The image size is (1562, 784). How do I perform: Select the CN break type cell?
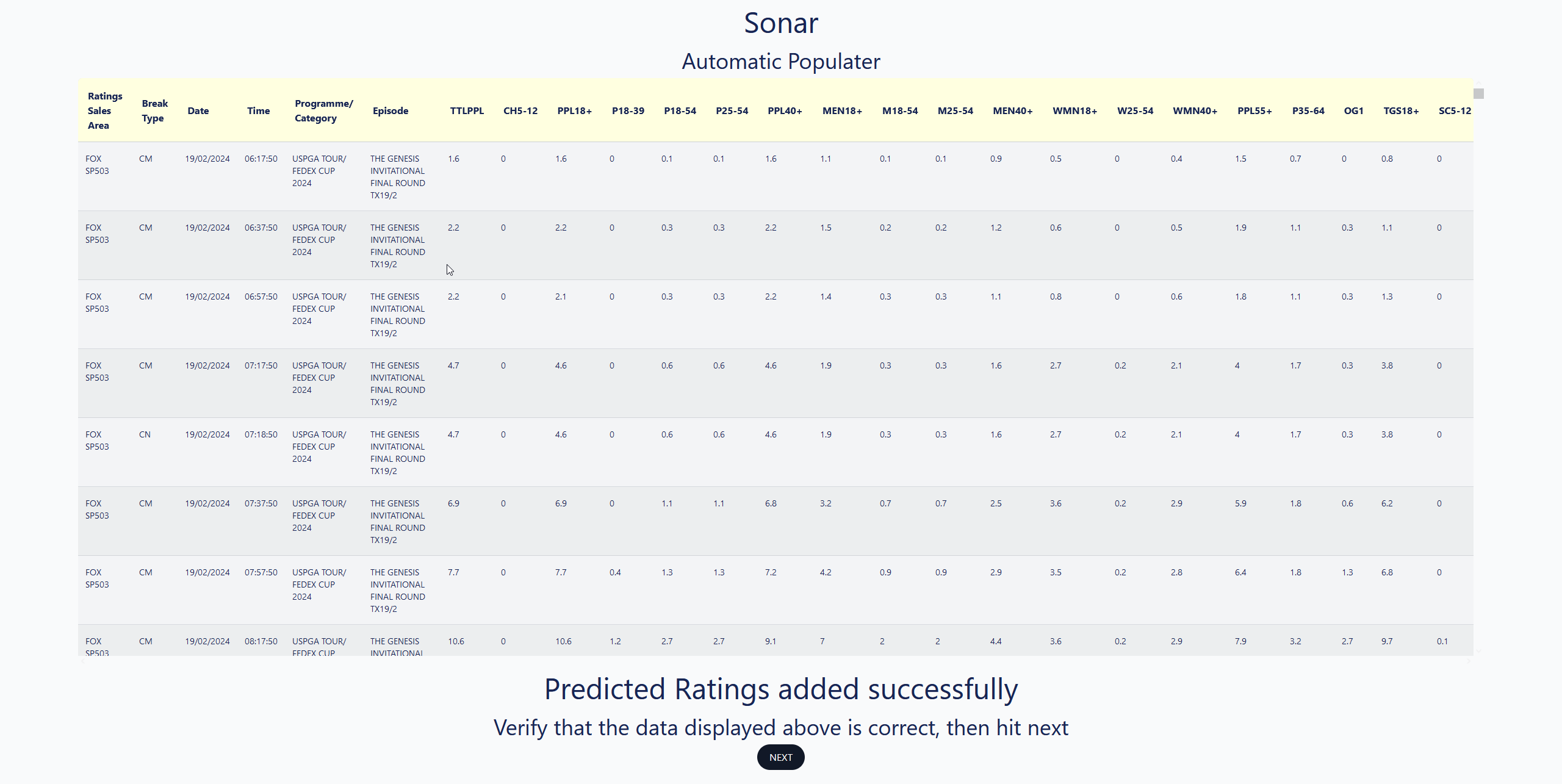pyautogui.click(x=145, y=435)
